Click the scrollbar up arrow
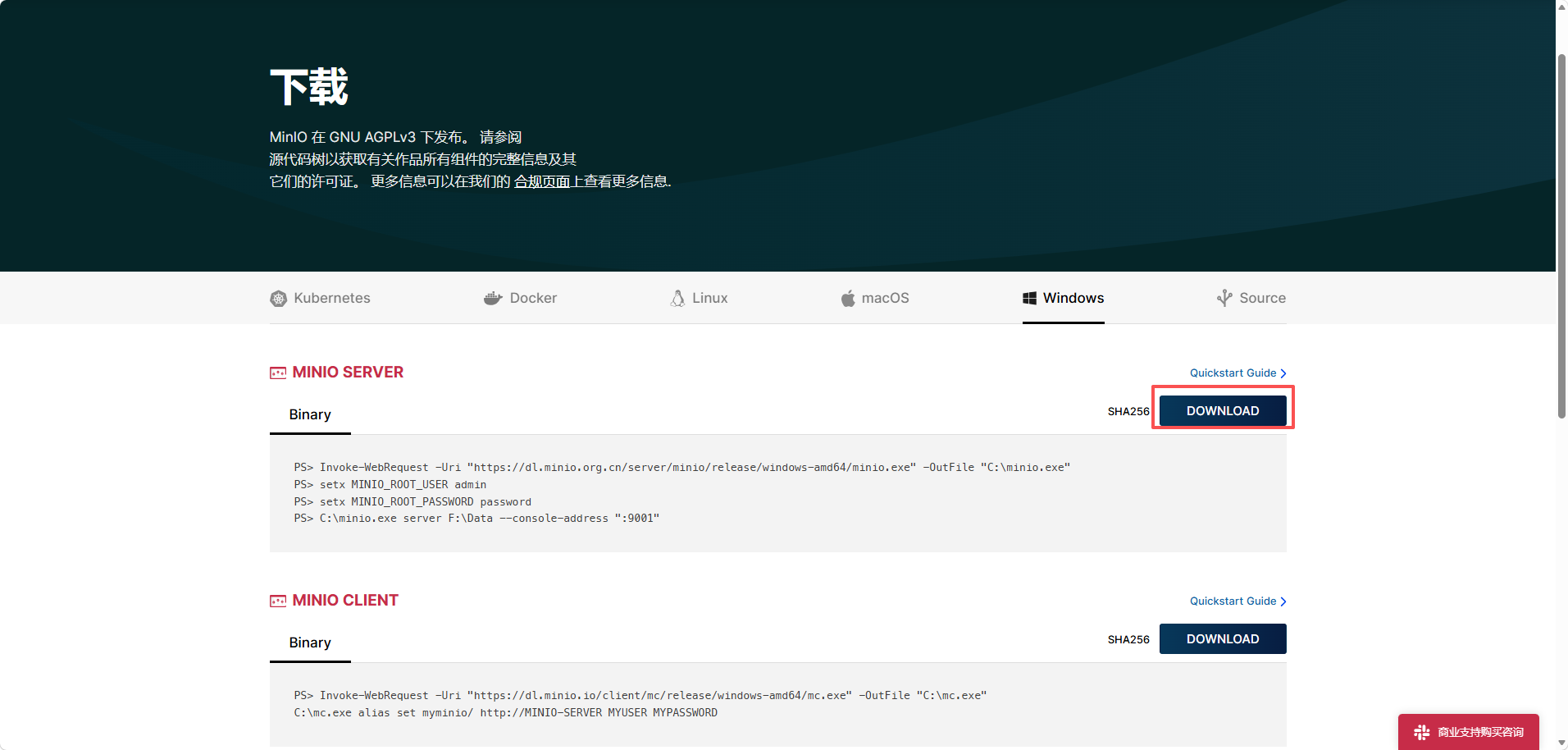Viewport: 1568px width, 750px height. (1561, 6)
